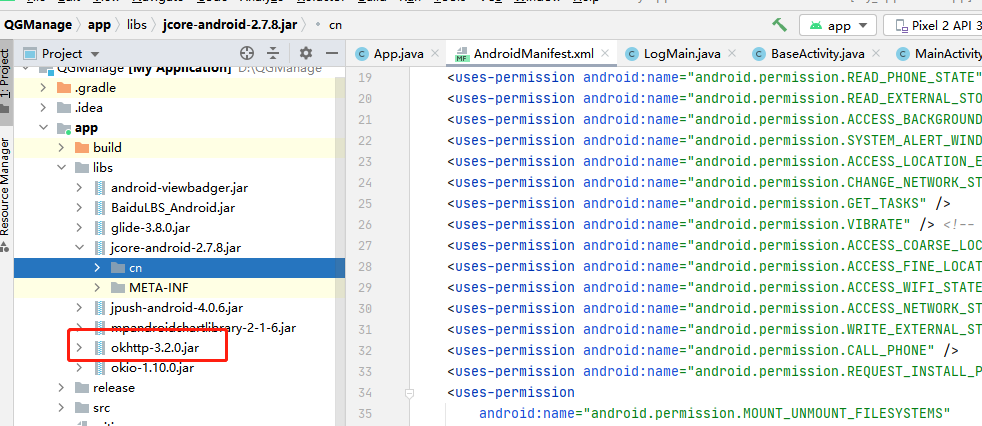
Task: Click QGManage in the breadcrumb bar
Action: pos(38,25)
